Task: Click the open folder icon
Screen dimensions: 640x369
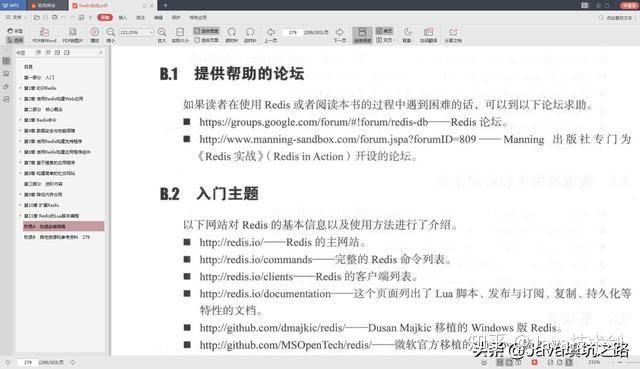Action: click(x=37, y=18)
